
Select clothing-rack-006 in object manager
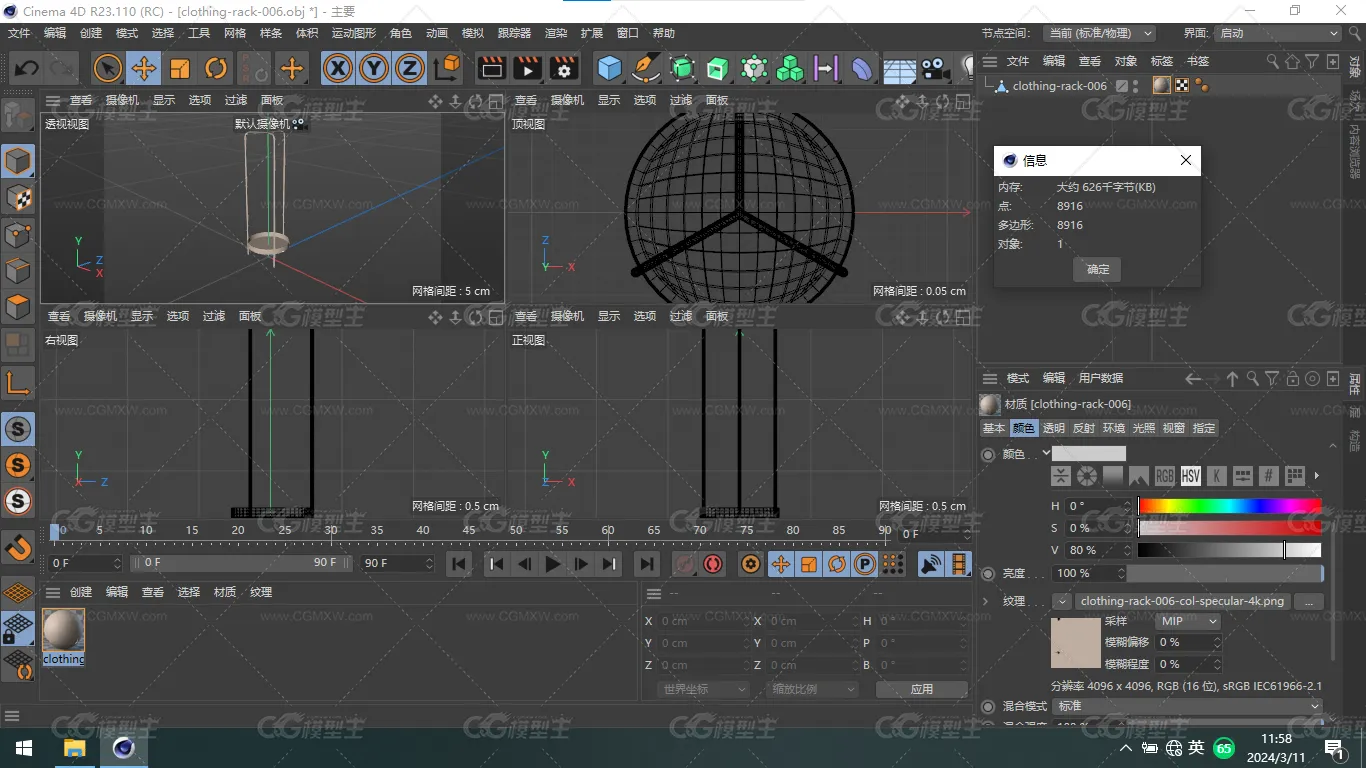point(1059,86)
